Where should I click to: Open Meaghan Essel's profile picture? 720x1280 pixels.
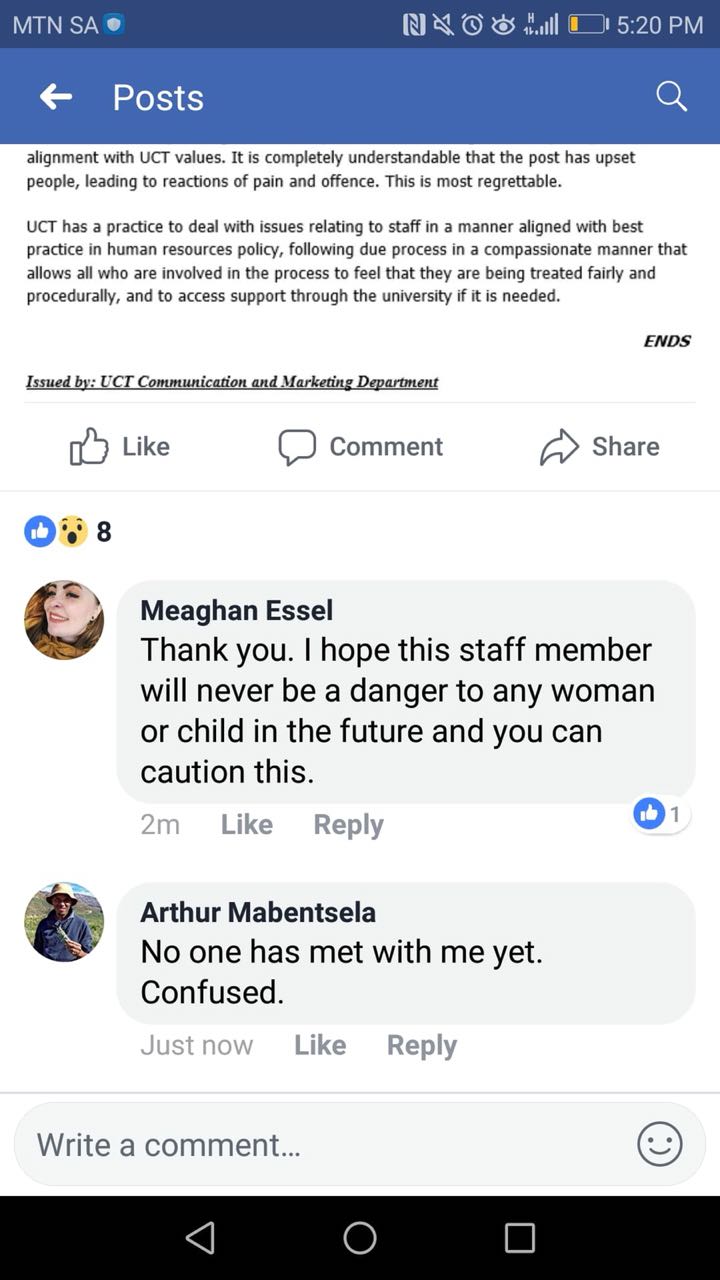[x=64, y=620]
